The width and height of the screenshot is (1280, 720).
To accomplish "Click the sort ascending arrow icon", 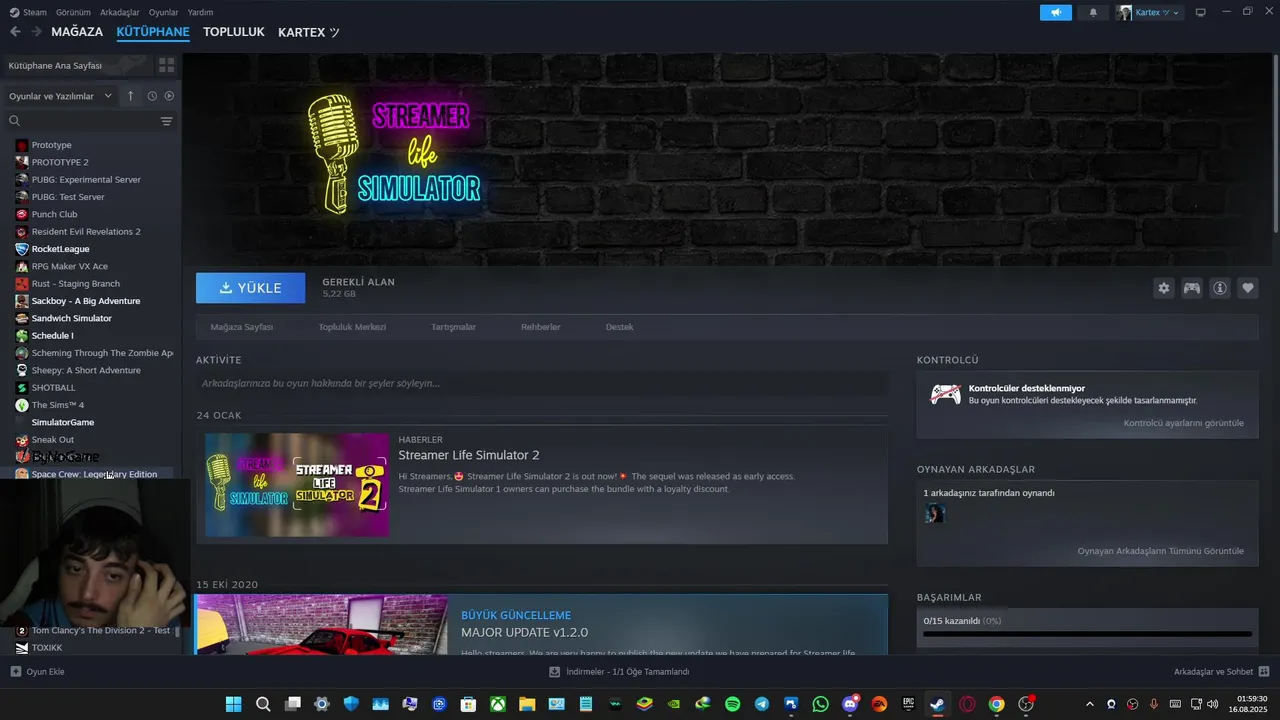I will [130, 96].
